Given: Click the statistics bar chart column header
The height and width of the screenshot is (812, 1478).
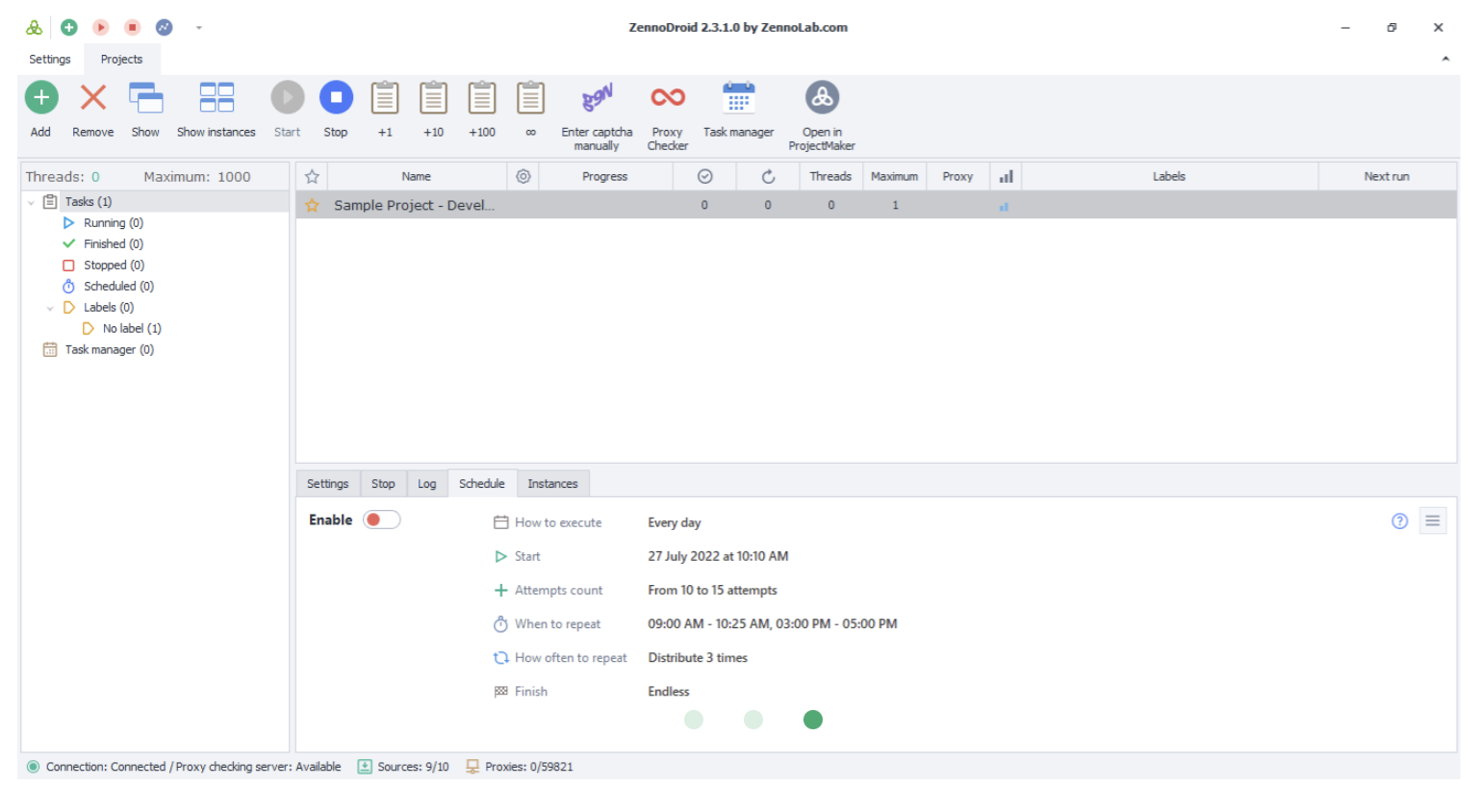Looking at the screenshot, I should pos(1007,177).
